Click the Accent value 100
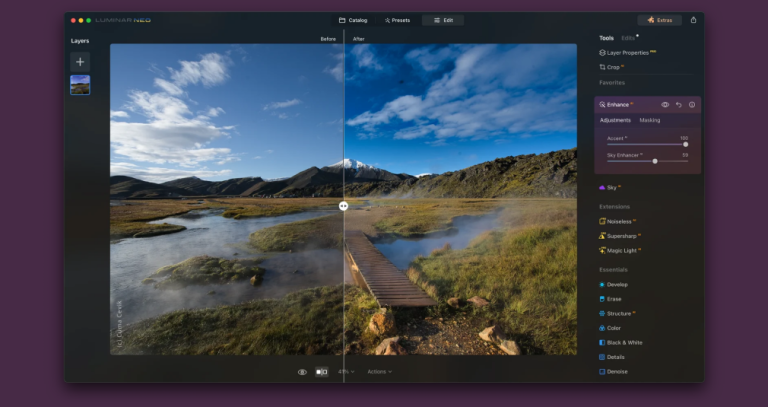Image resolution: width=768 pixels, height=407 pixels. [684, 138]
